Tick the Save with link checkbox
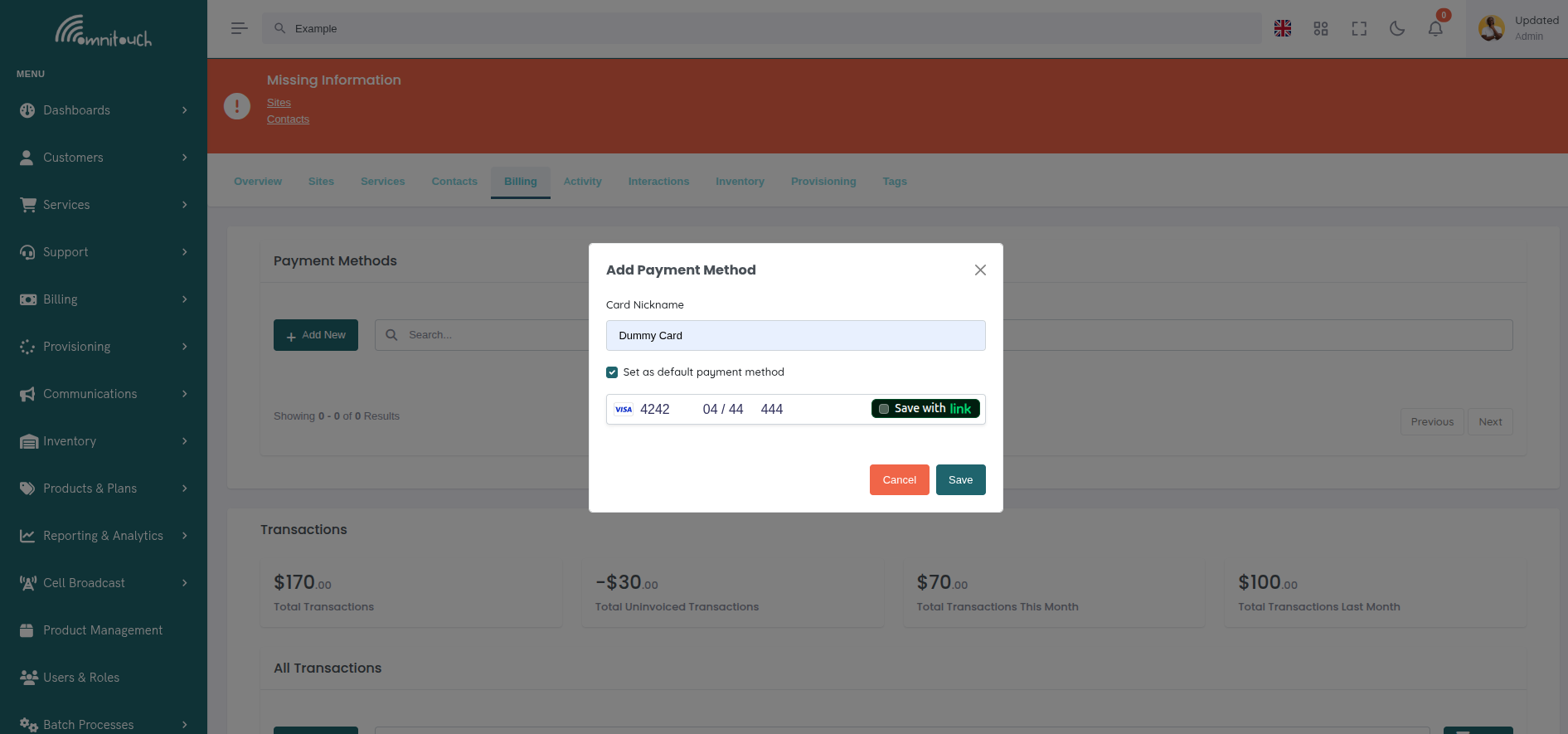1568x734 pixels. click(x=884, y=409)
